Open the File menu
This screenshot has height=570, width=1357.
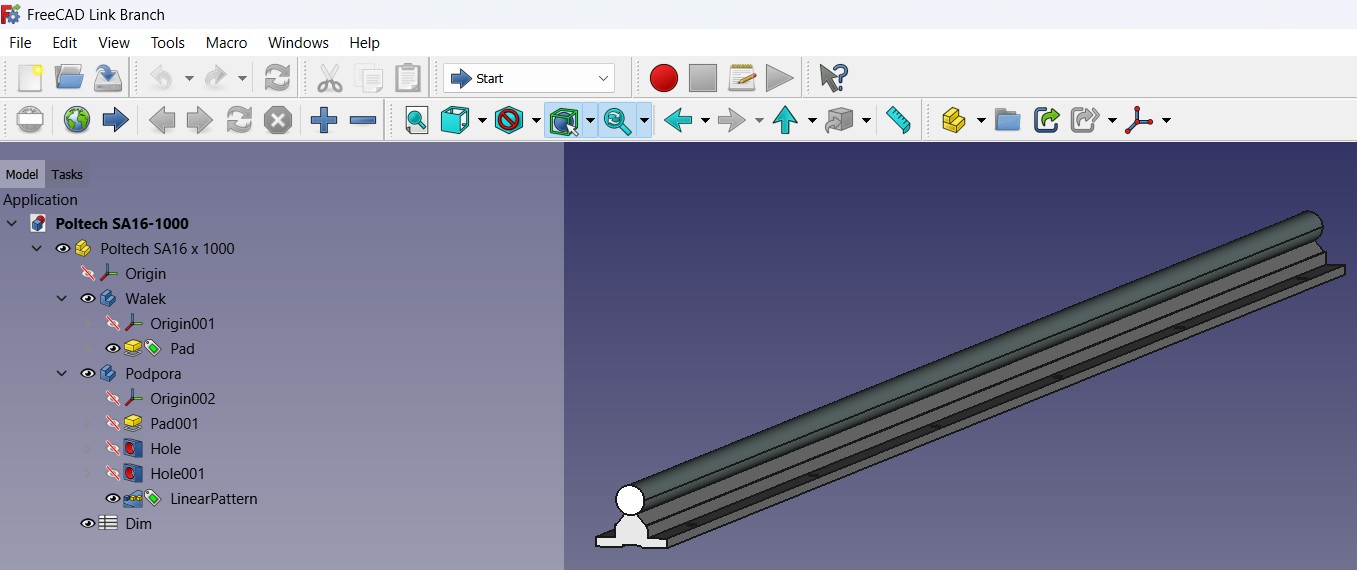[x=20, y=43]
